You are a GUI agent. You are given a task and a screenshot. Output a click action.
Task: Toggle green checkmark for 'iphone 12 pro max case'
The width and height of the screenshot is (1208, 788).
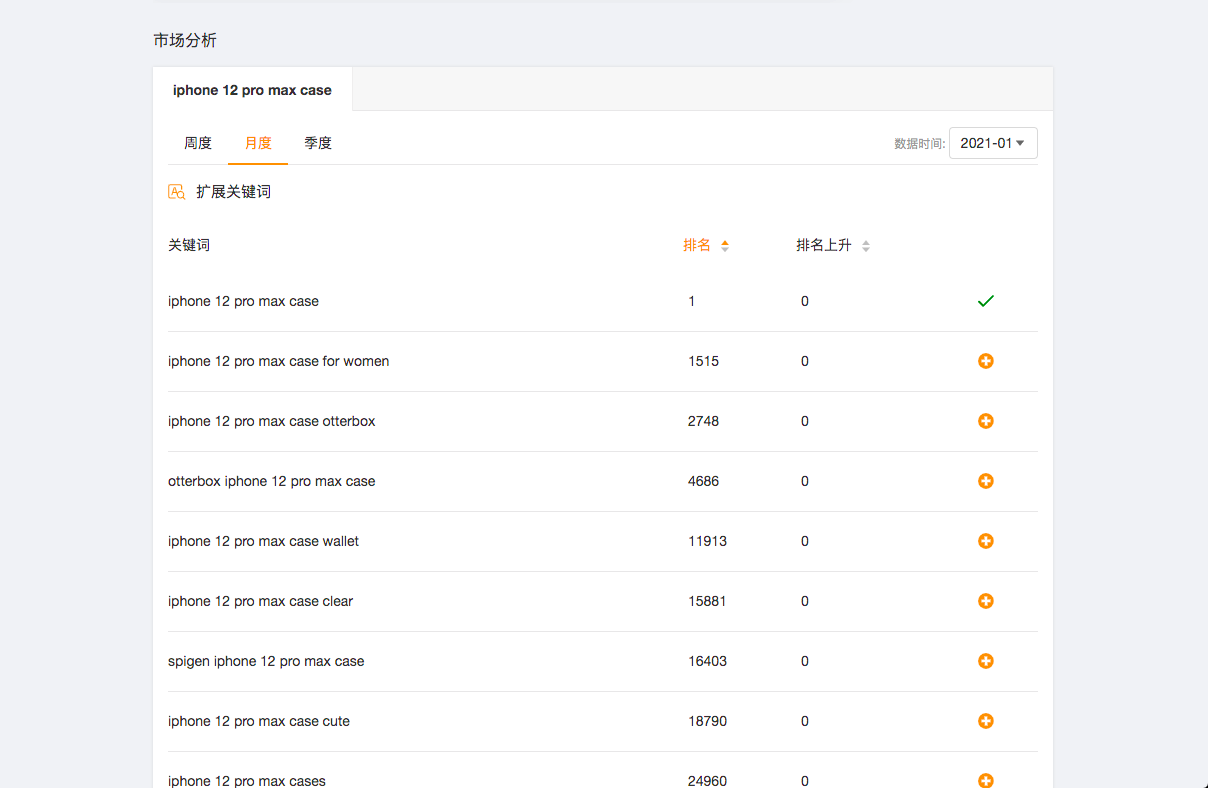pos(985,301)
